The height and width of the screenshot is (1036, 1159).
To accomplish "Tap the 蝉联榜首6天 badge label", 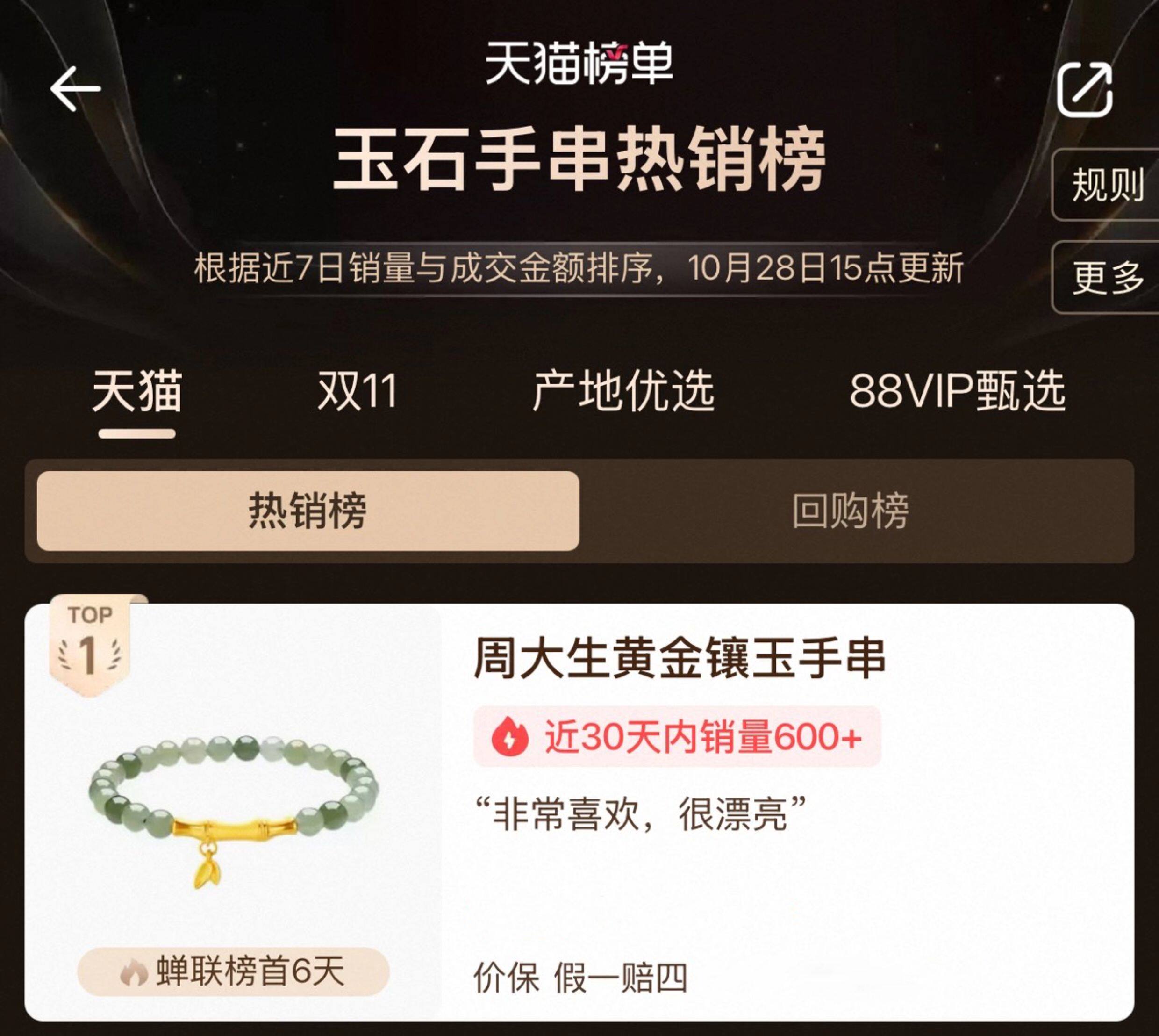I will (x=233, y=972).
